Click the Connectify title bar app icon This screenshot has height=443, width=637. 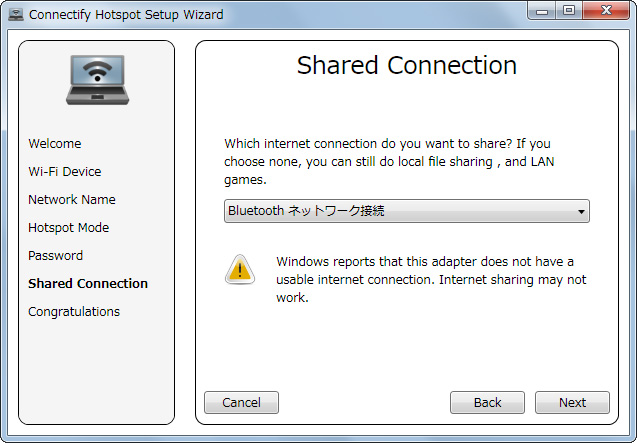15,14
